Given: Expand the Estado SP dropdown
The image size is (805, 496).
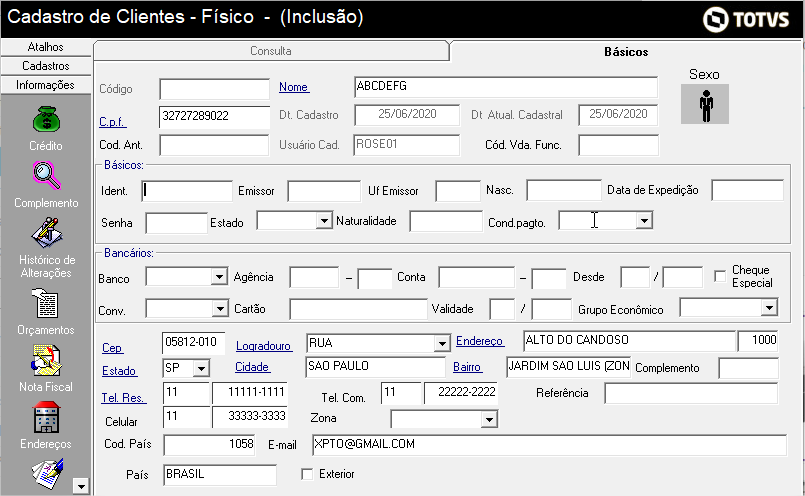Looking at the screenshot, I should (201, 368).
